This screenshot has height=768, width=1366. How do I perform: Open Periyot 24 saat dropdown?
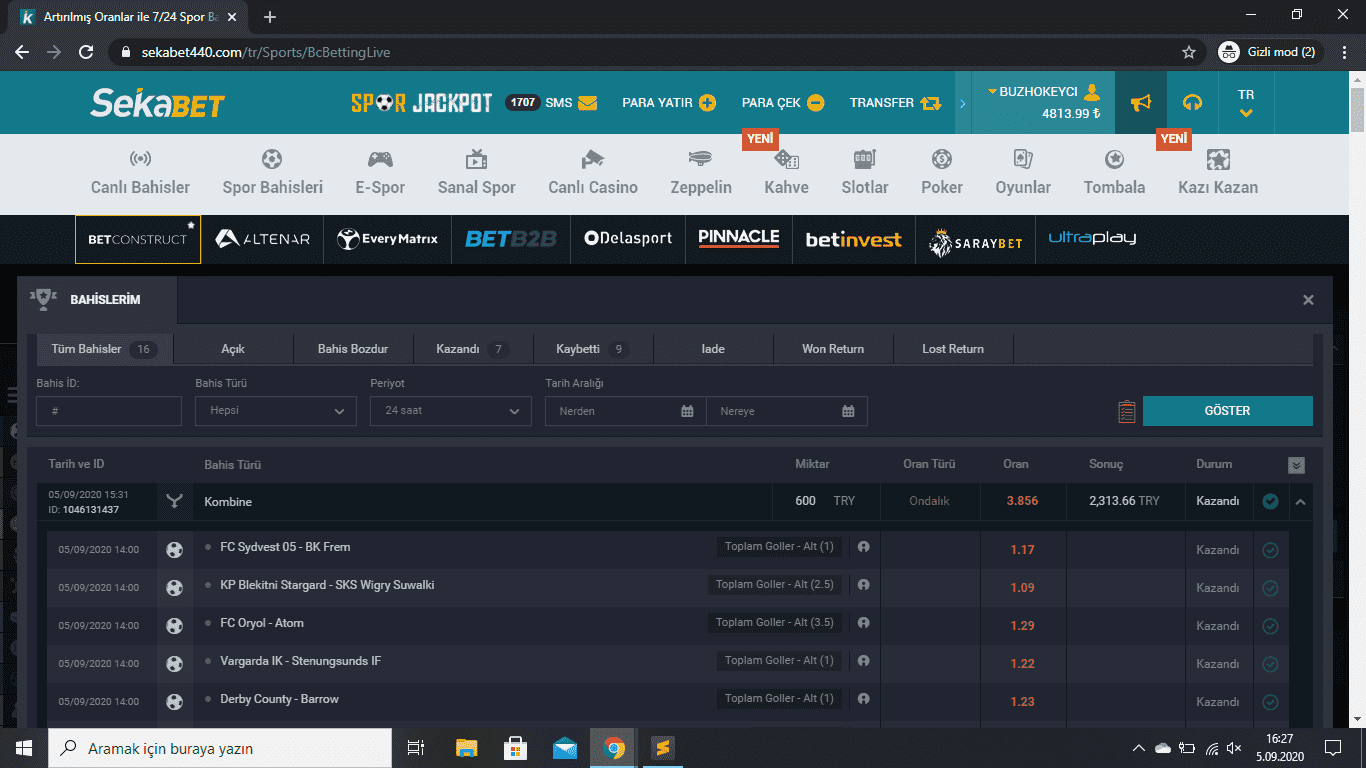pyautogui.click(x=451, y=411)
